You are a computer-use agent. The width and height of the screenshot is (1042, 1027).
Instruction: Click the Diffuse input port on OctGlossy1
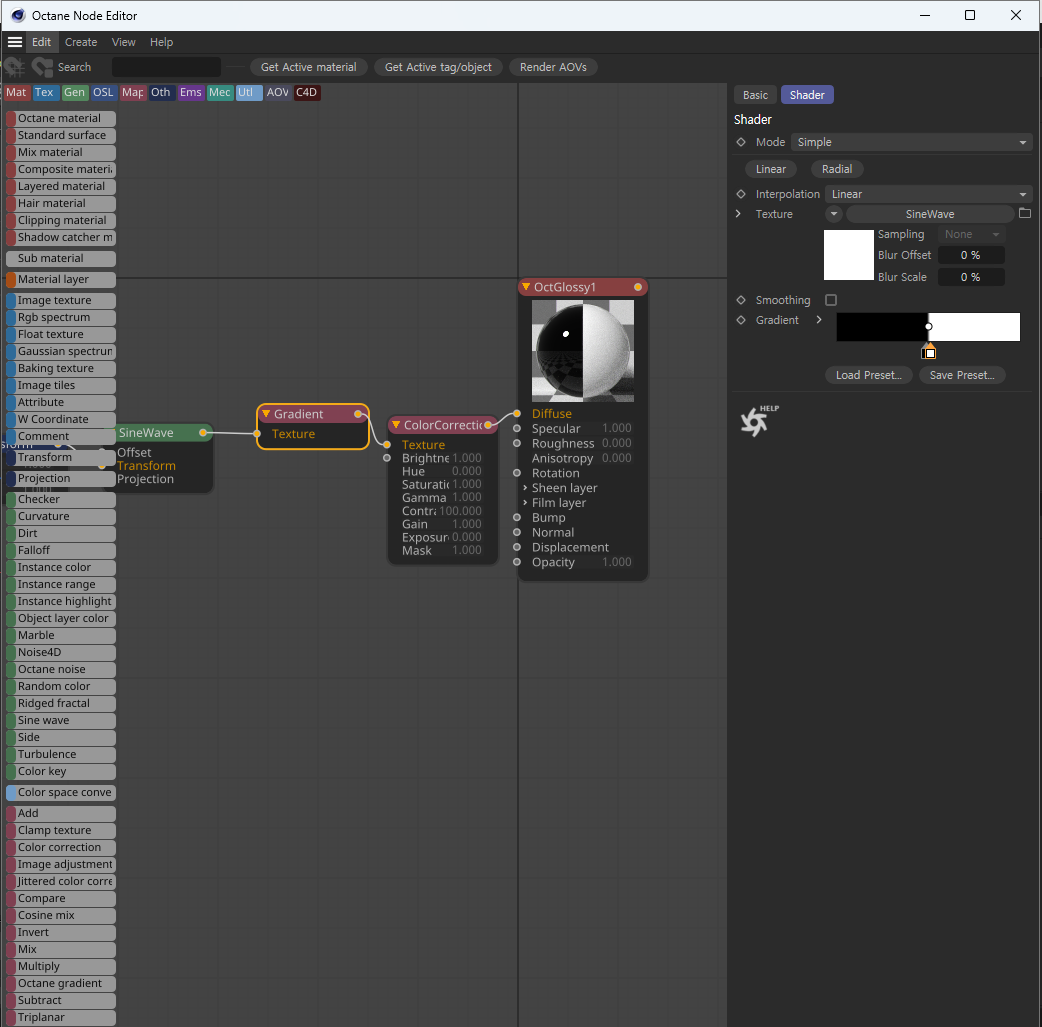(517, 413)
